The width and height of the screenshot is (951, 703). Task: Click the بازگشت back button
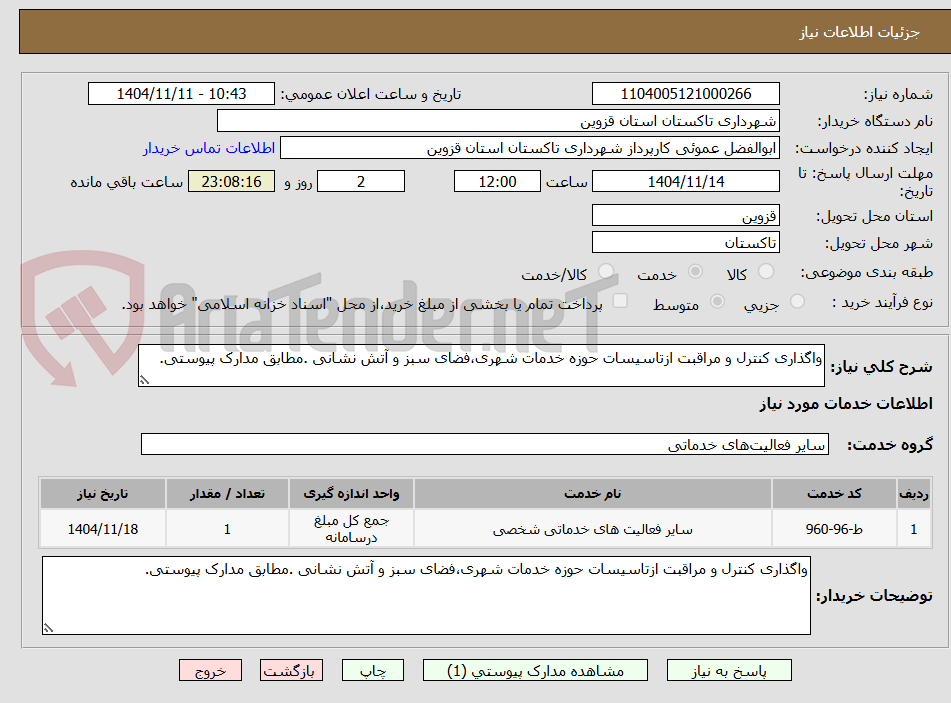tap(291, 670)
